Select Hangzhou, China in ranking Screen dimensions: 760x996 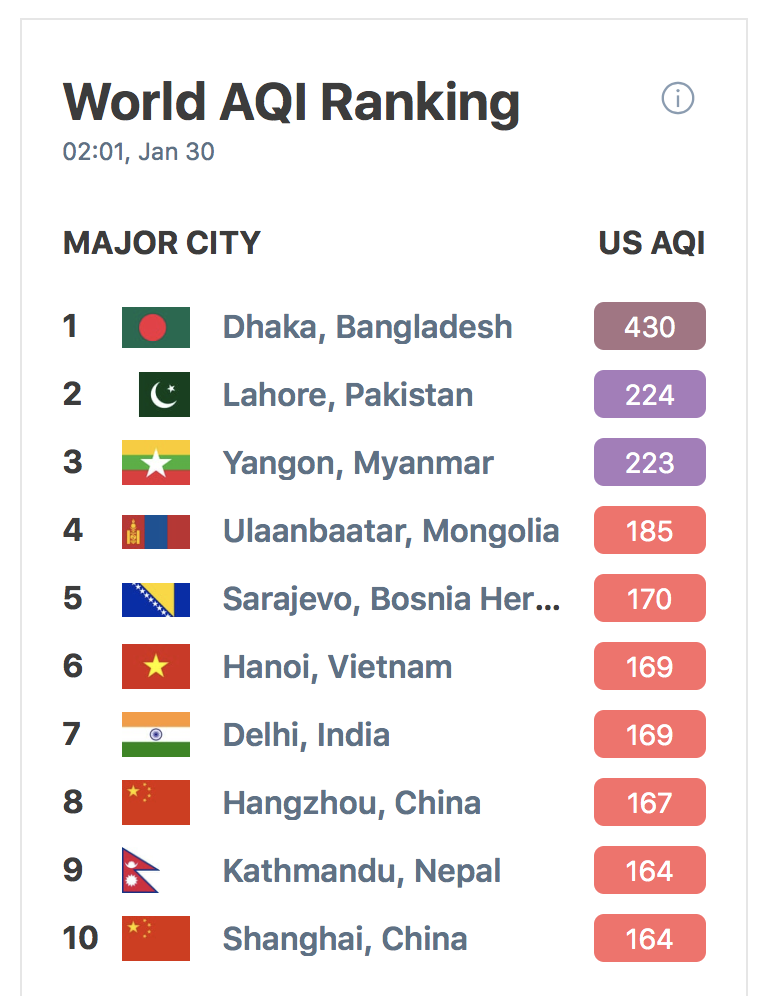(351, 803)
